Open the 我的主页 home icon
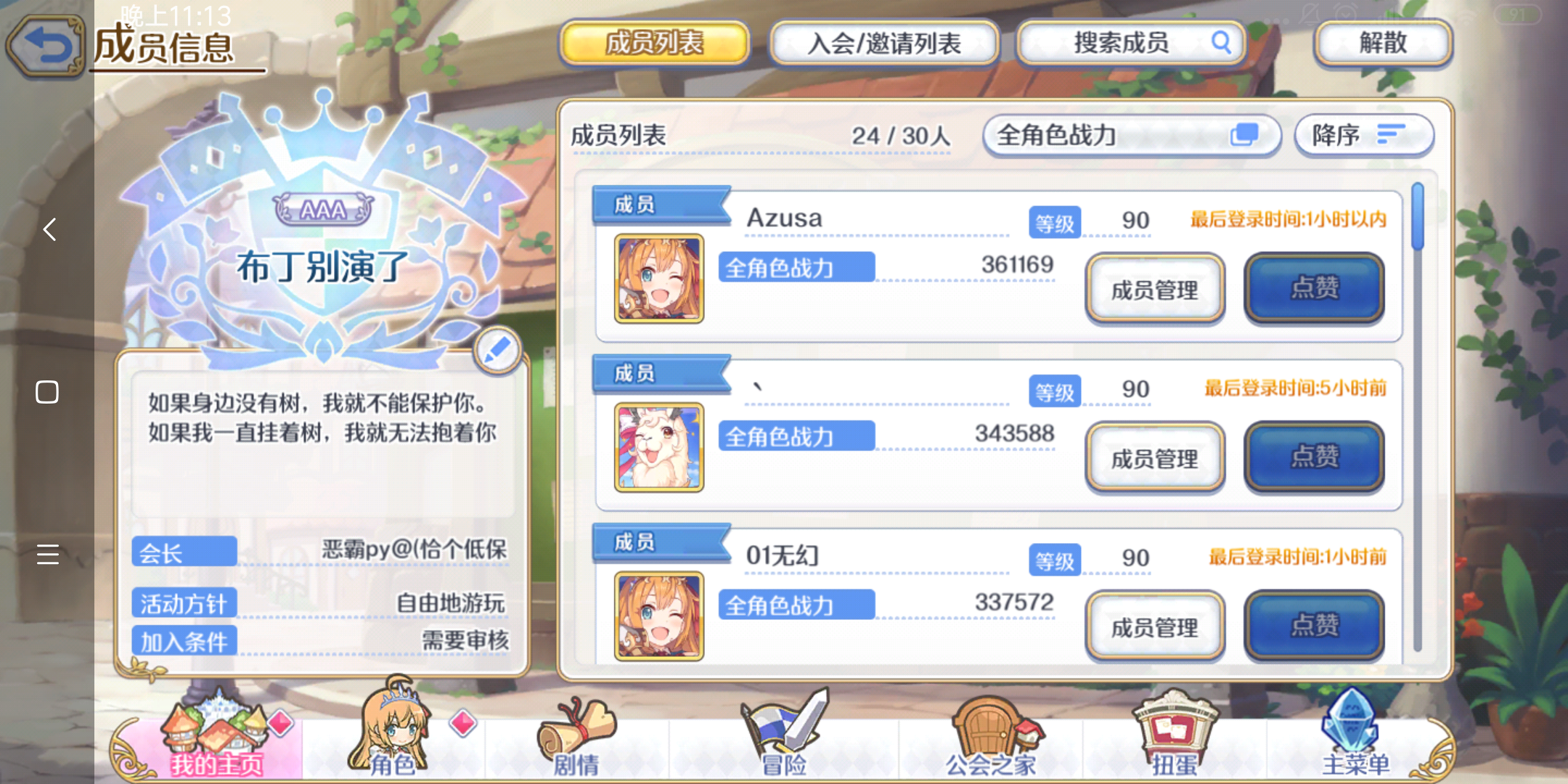1568x784 pixels. pyautogui.click(x=216, y=735)
